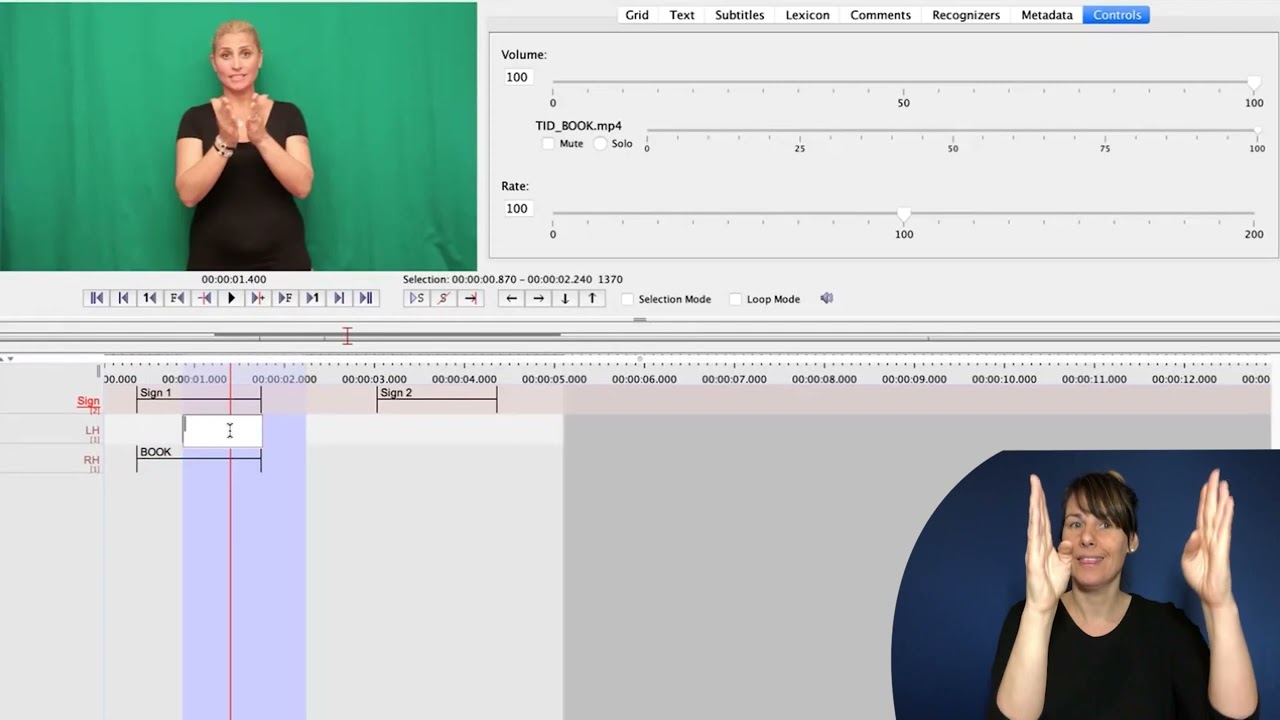Click the current time display 00:00:01.400
Image resolution: width=1280 pixels, height=720 pixels.
coord(234,280)
